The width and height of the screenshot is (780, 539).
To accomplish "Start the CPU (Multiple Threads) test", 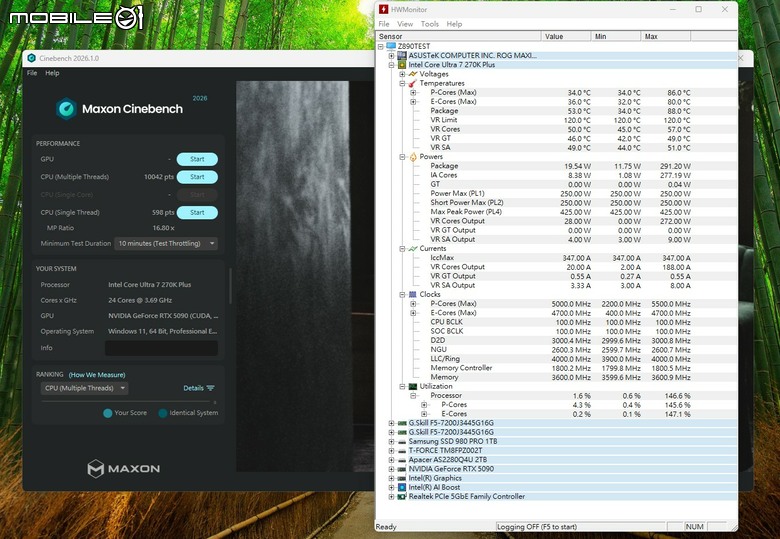I will tap(197, 177).
